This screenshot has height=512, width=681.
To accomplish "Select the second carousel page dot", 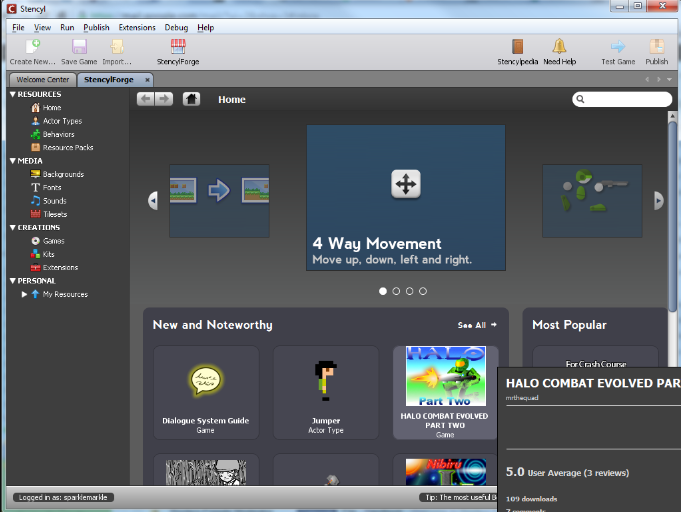I will [x=396, y=291].
